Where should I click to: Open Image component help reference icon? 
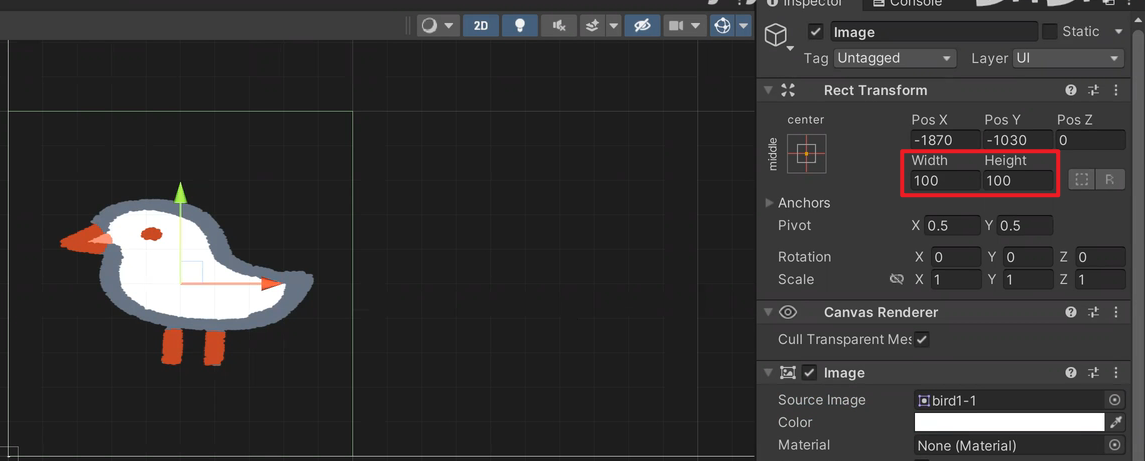pos(1071,373)
